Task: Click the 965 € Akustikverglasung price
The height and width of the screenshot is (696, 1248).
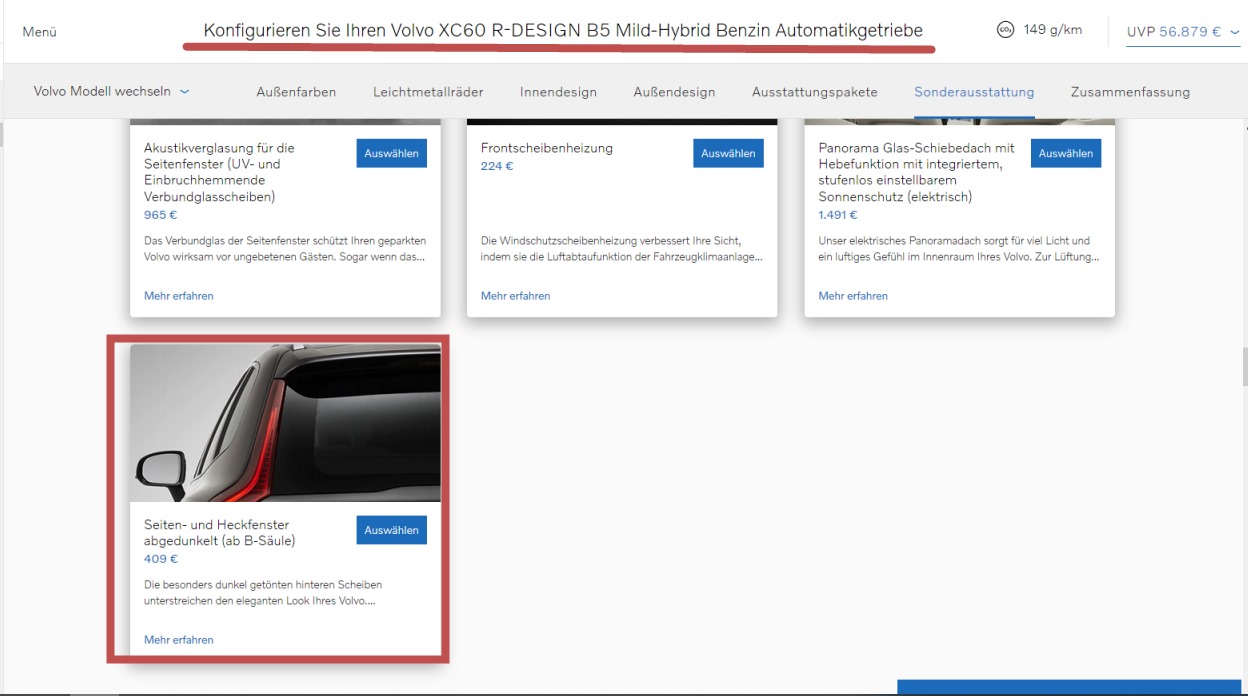Action: pos(160,215)
